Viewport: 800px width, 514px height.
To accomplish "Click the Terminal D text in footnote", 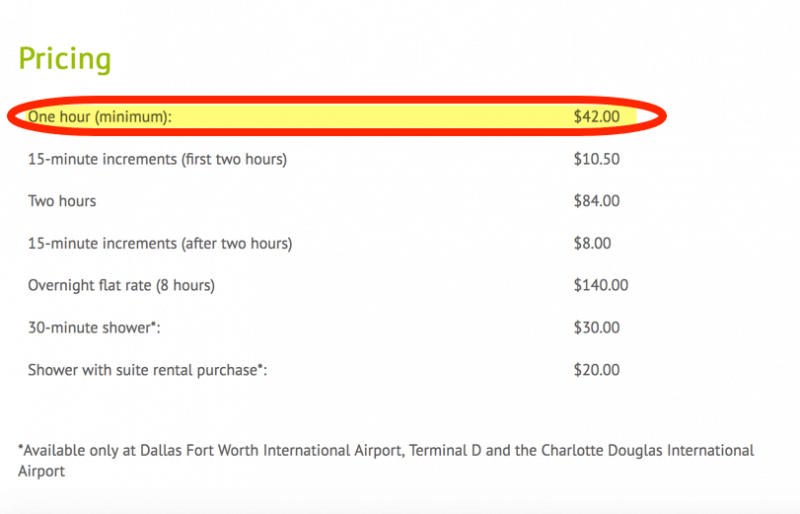I will [445, 451].
